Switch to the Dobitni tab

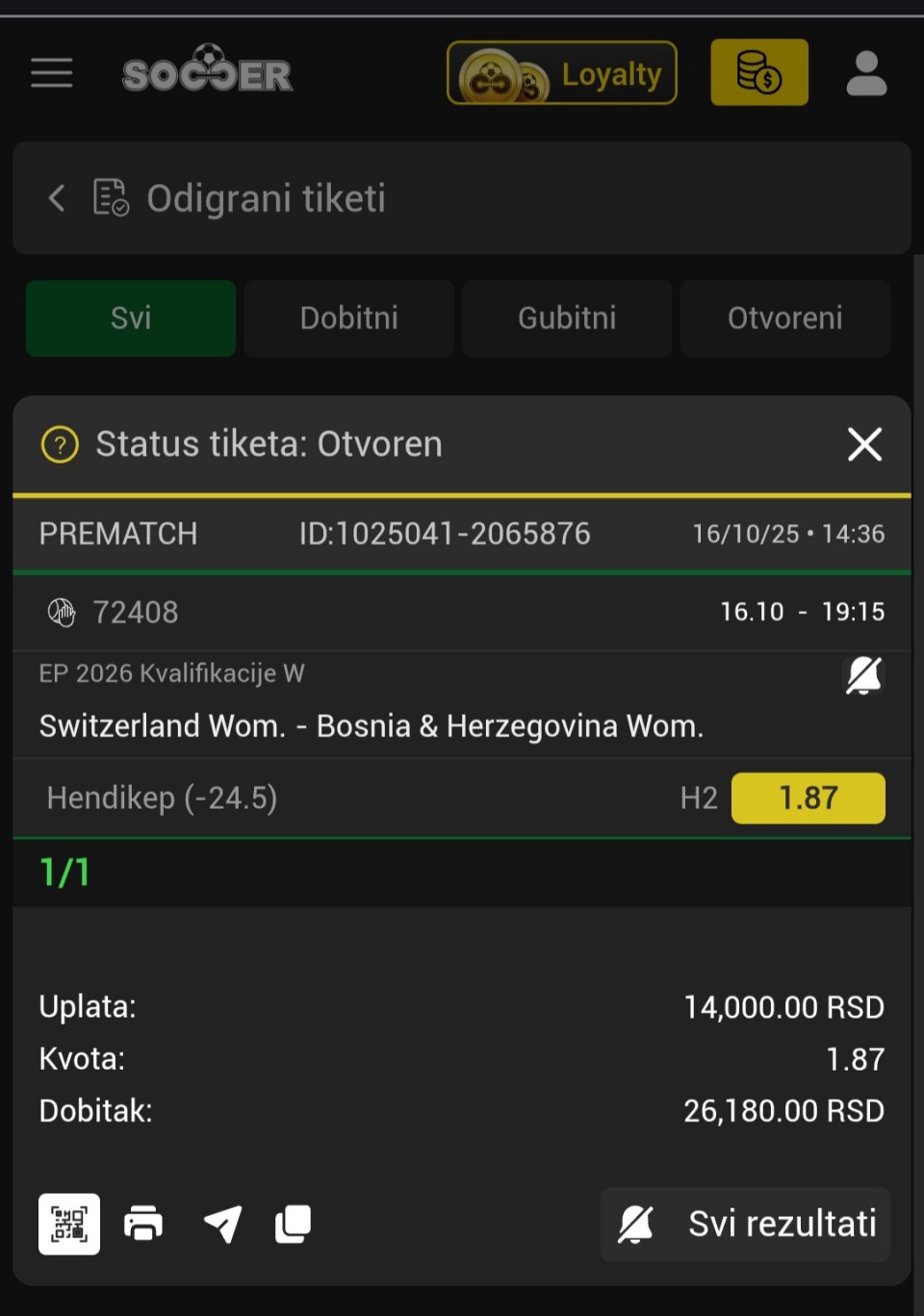pos(348,318)
